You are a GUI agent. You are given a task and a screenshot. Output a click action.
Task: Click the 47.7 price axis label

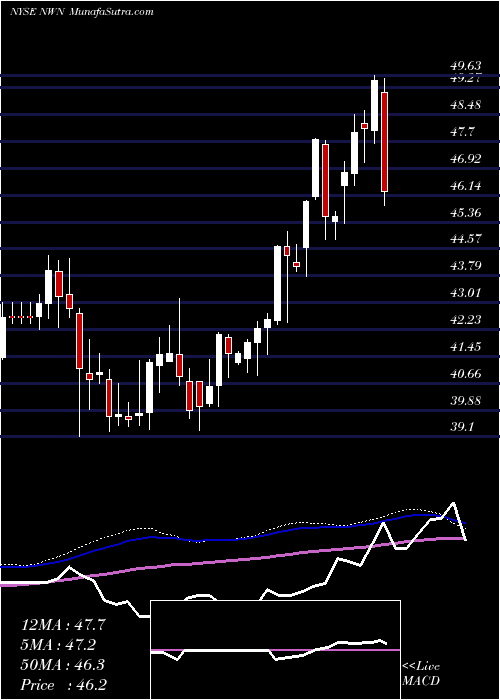point(462,132)
